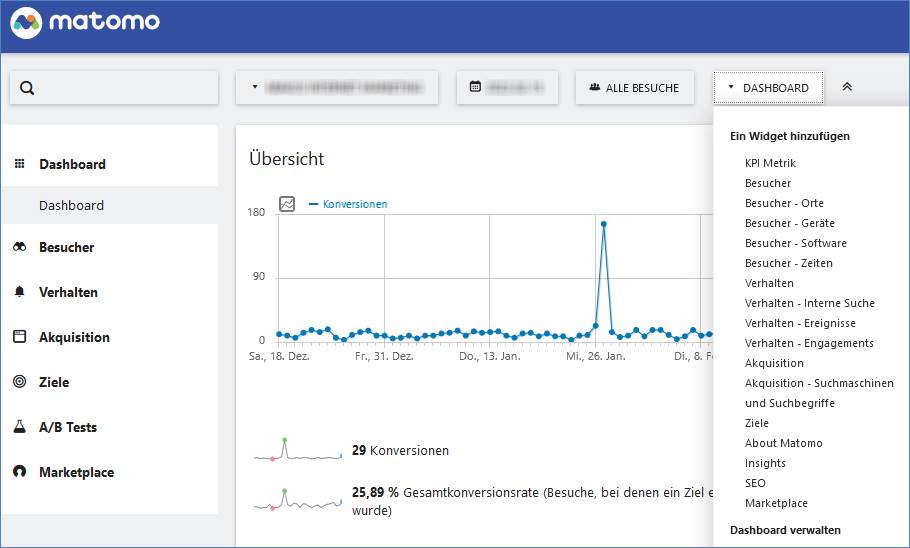Click the A/B Tests flask icon

(x=20, y=427)
